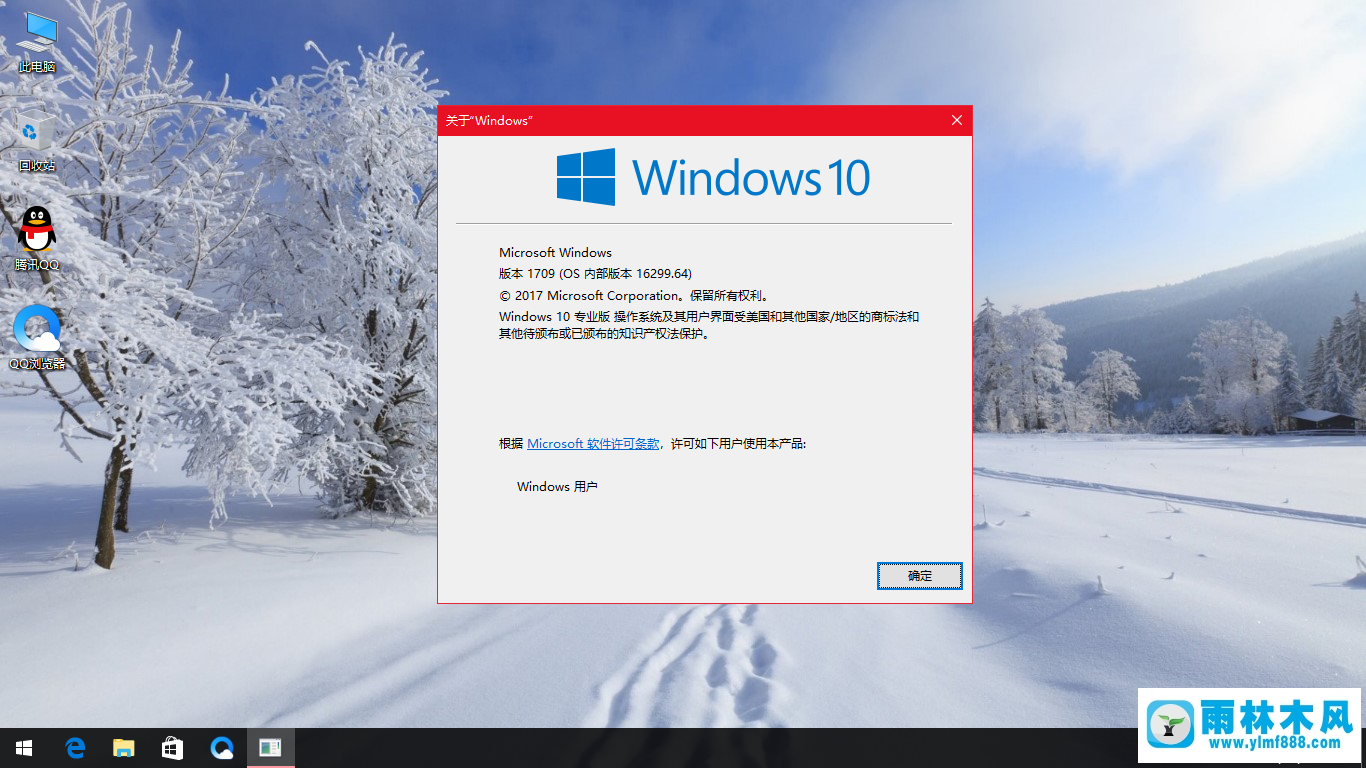This screenshot has width=1366, height=768.
Task: Click the 确定 button in the dialog
Action: pyautogui.click(x=920, y=576)
